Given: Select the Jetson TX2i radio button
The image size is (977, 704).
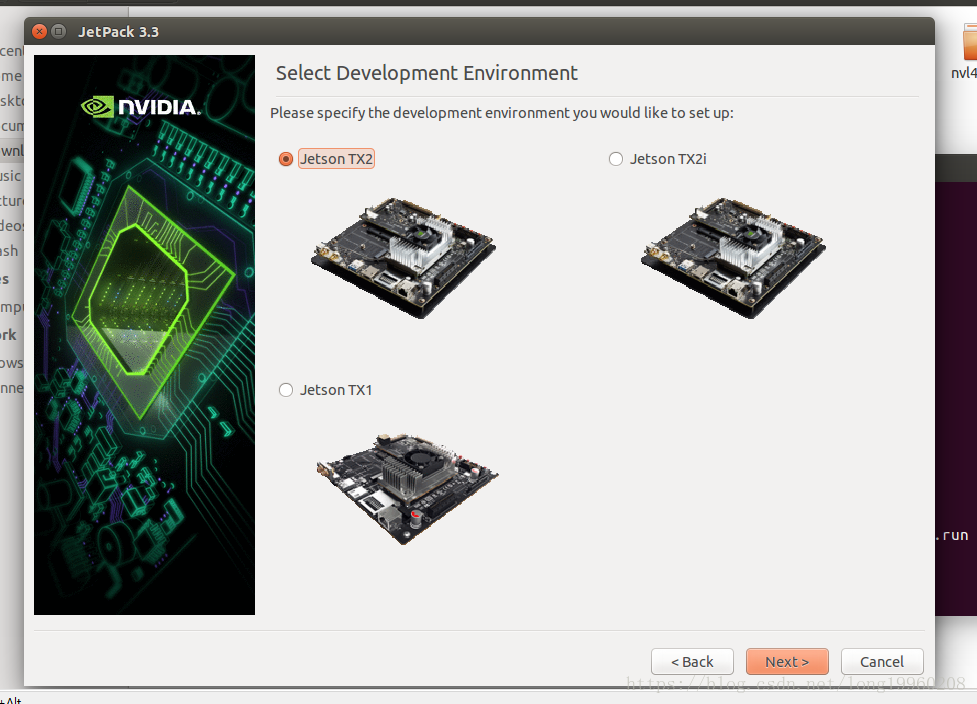Looking at the screenshot, I should 616,159.
